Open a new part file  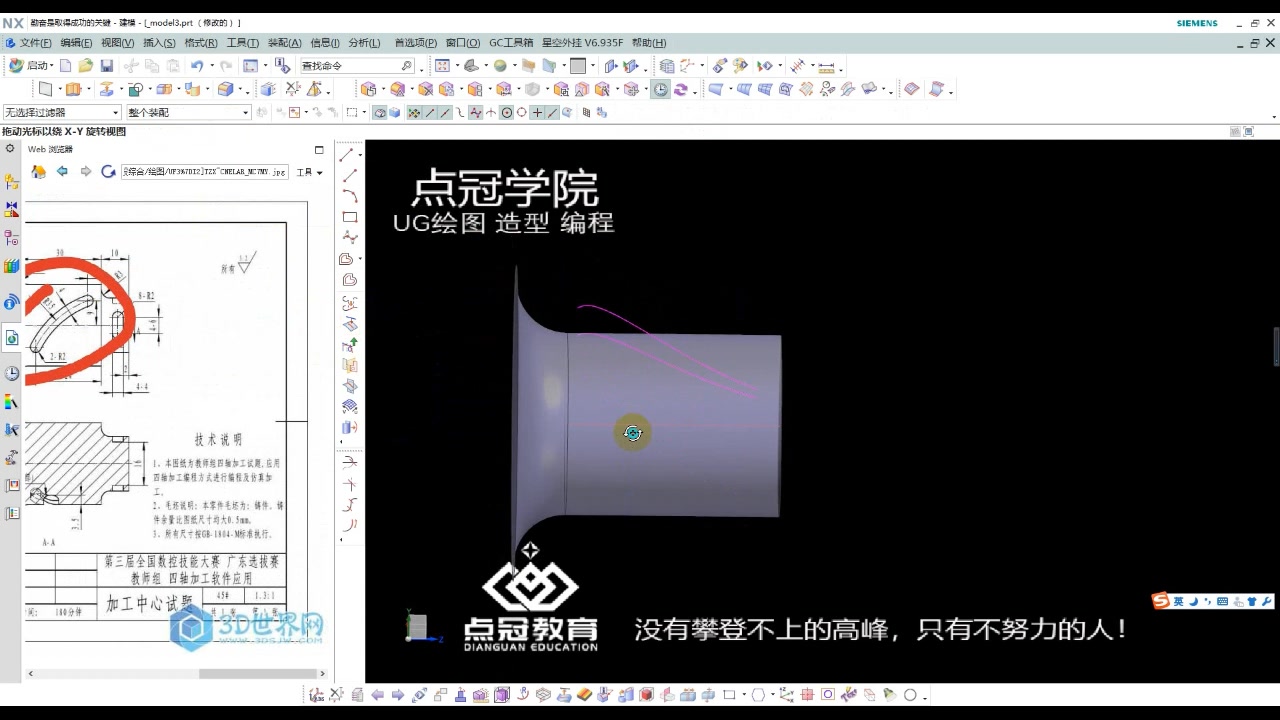click(63, 66)
